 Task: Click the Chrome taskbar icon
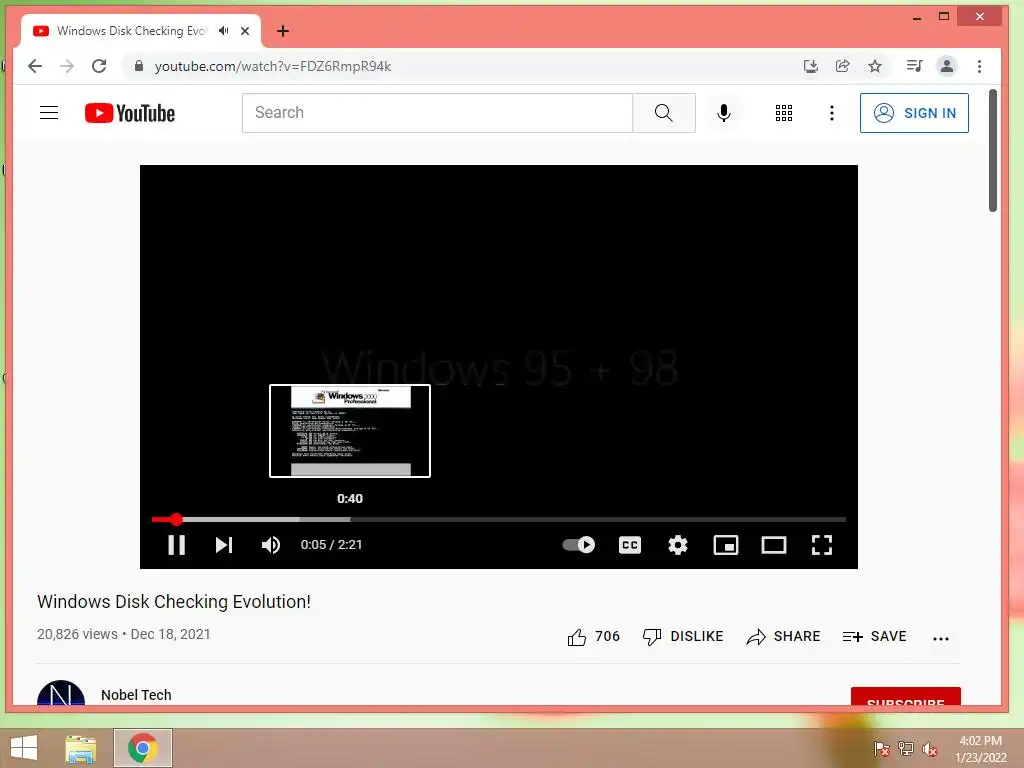[x=143, y=748]
